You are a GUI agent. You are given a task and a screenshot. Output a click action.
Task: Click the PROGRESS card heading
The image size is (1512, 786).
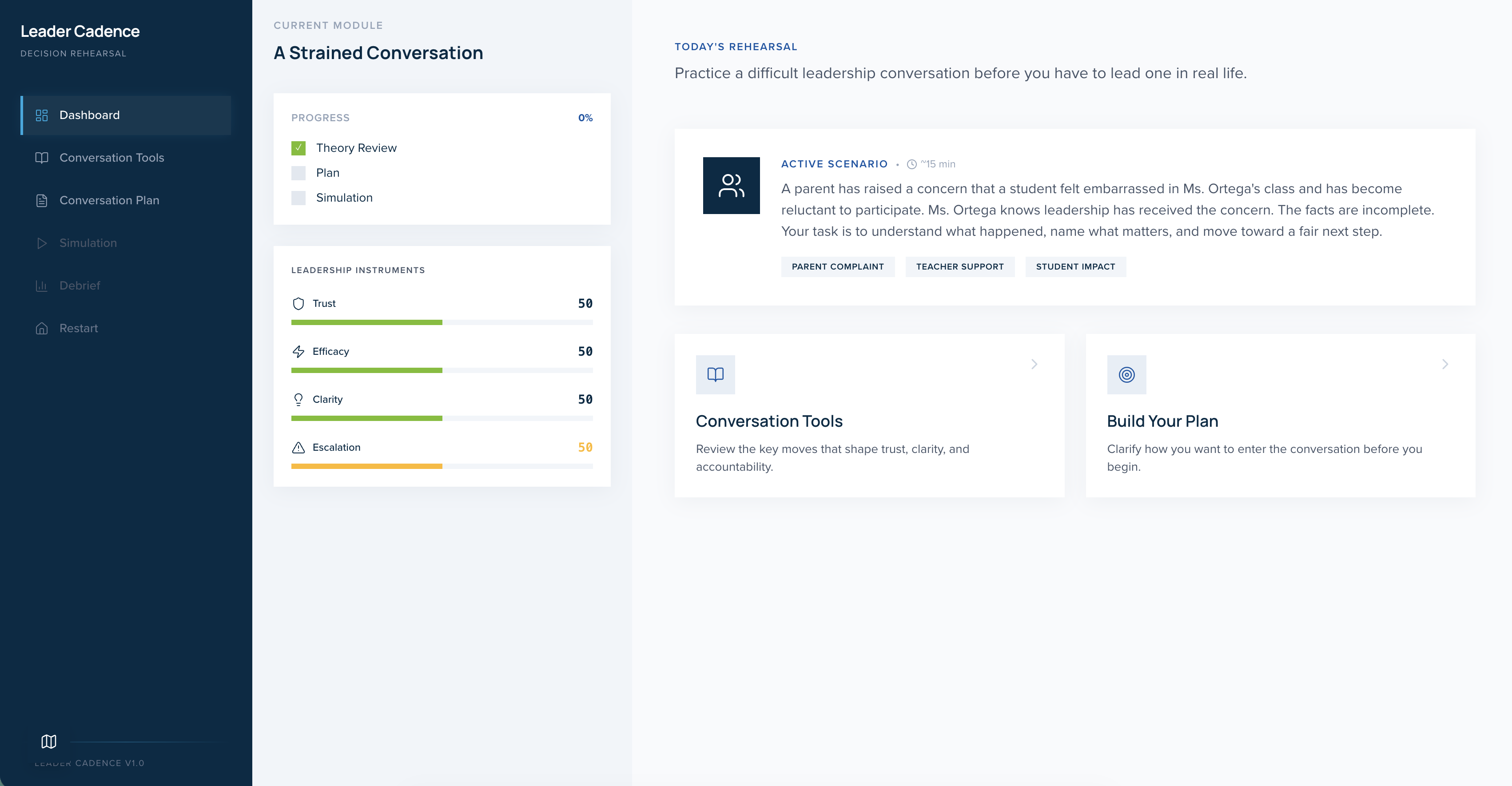click(x=321, y=118)
